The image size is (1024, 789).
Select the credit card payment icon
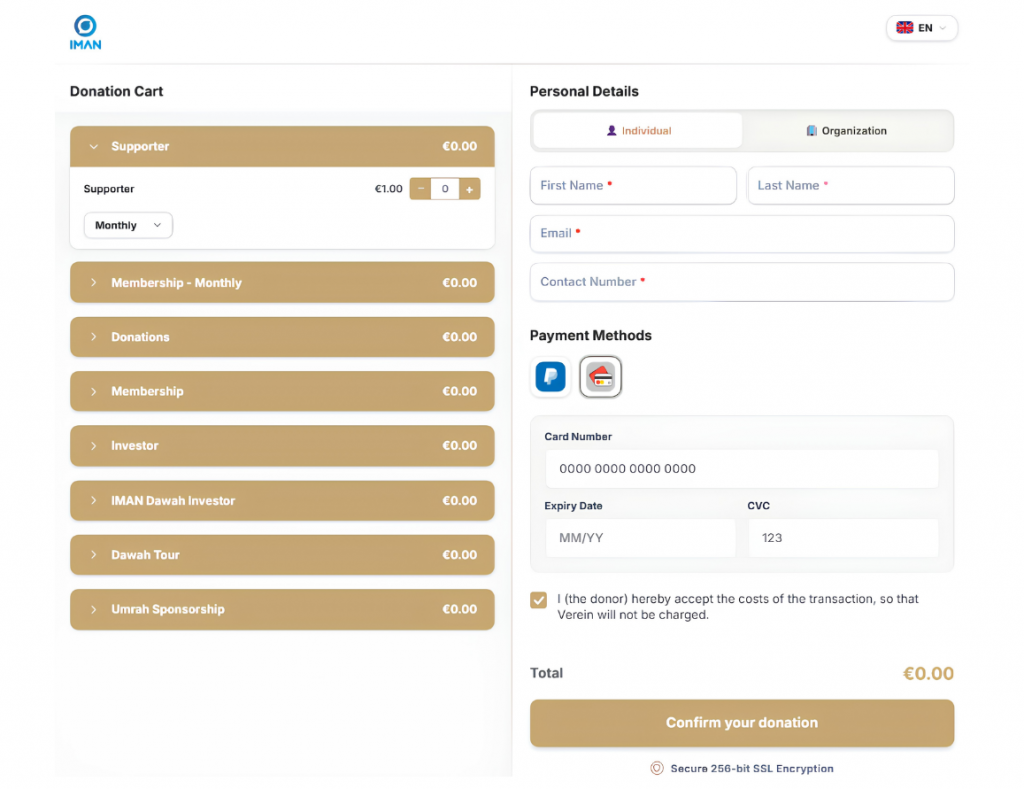pyautogui.click(x=601, y=377)
